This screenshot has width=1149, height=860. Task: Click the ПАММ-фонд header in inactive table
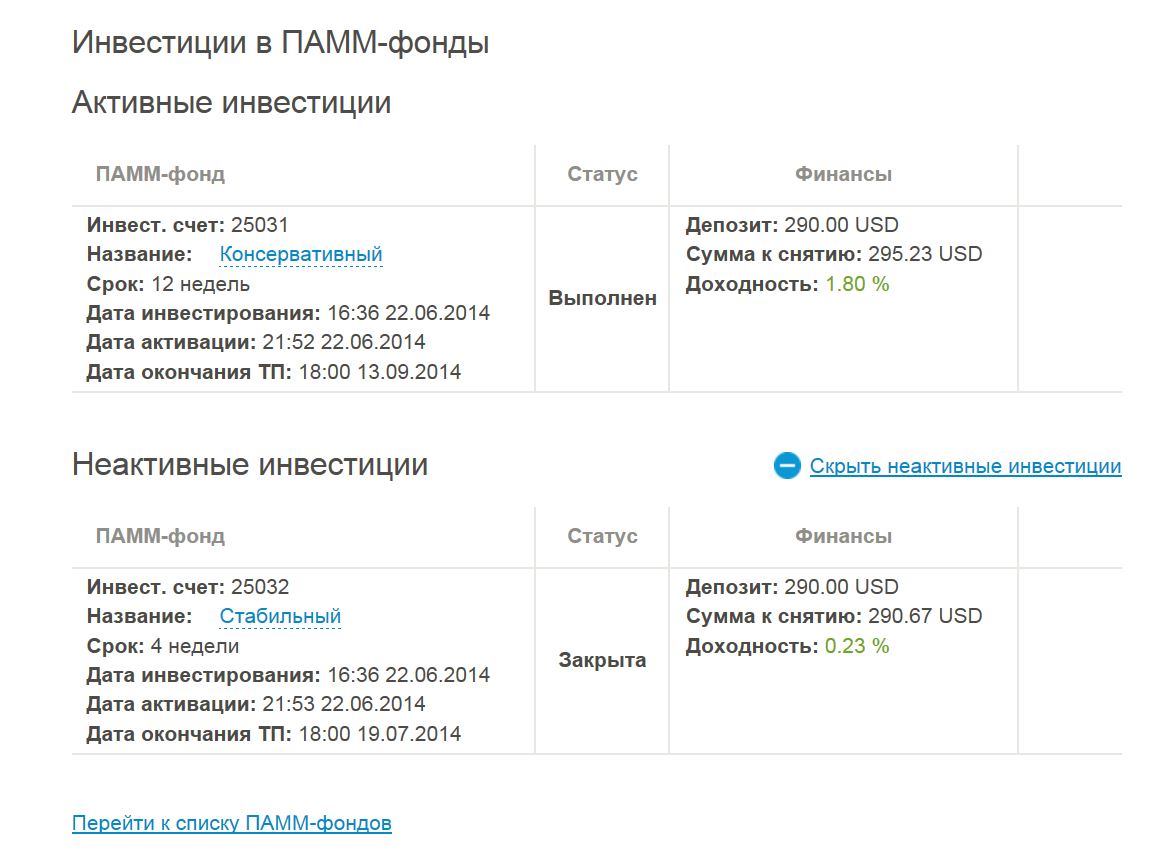[x=160, y=536]
